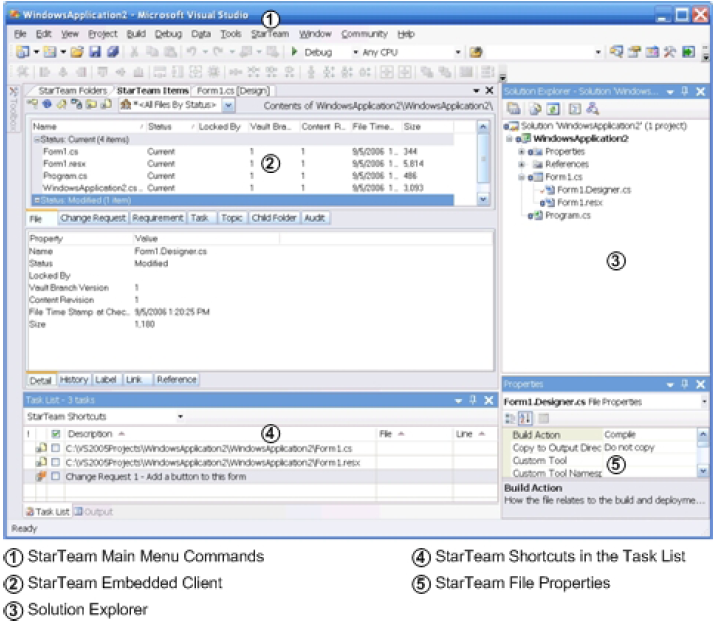The height and width of the screenshot is (629, 713).
Task: Switch to the StarTeam Folders tab
Action: tap(73, 91)
